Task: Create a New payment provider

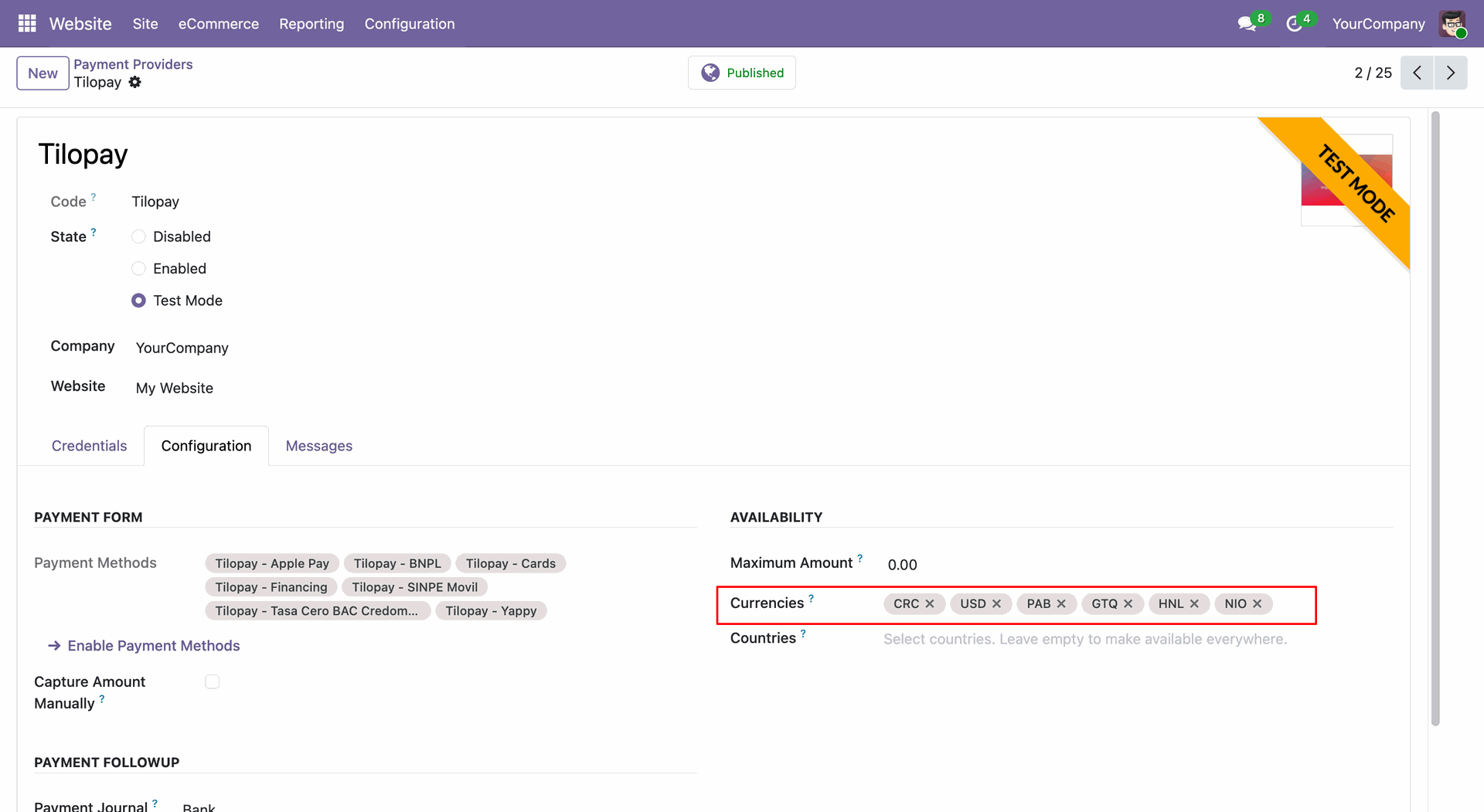Action: pos(43,73)
